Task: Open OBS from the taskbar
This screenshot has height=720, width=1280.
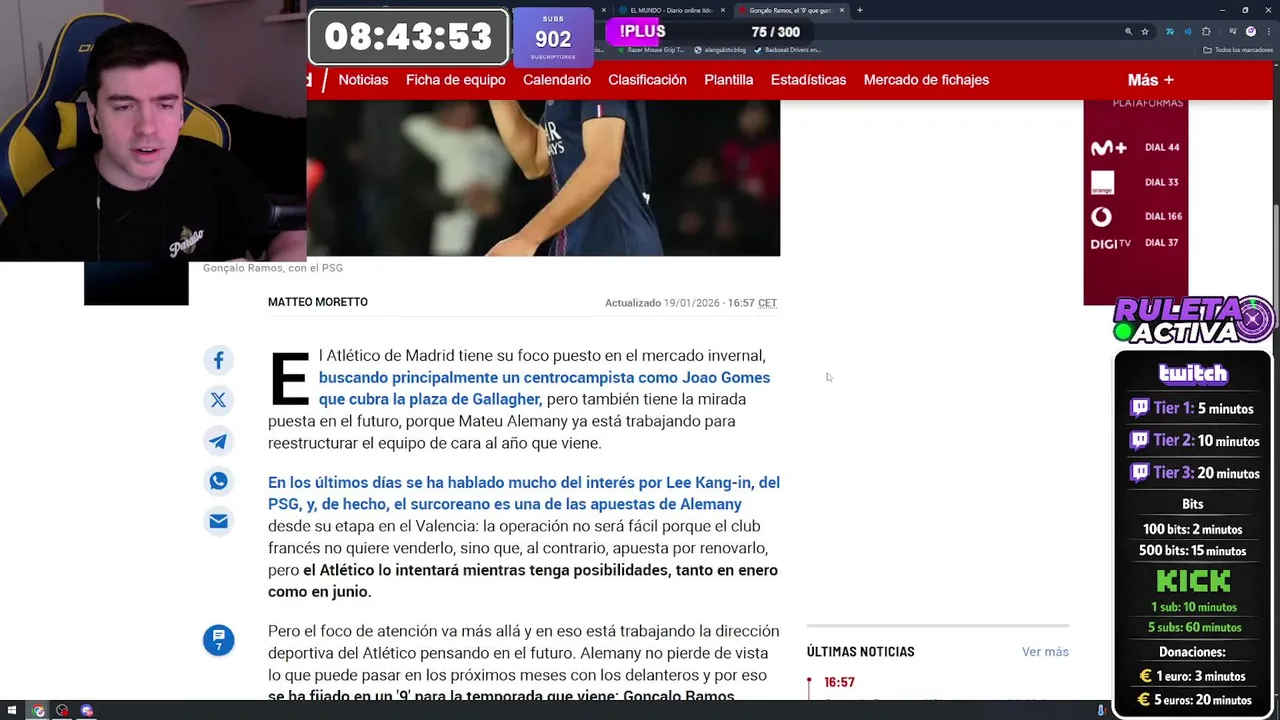Action: (62, 711)
